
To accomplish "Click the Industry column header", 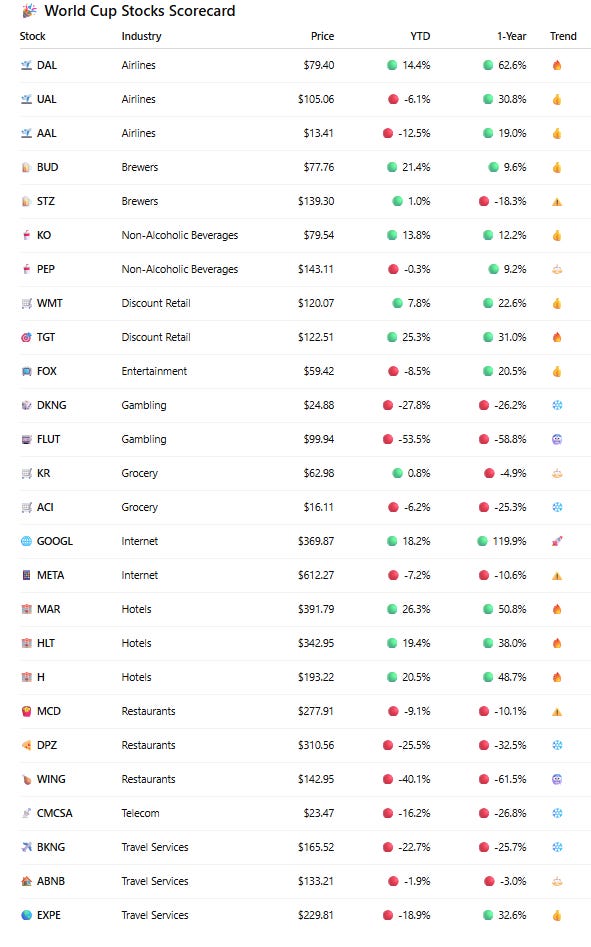I will tap(141, 36).
